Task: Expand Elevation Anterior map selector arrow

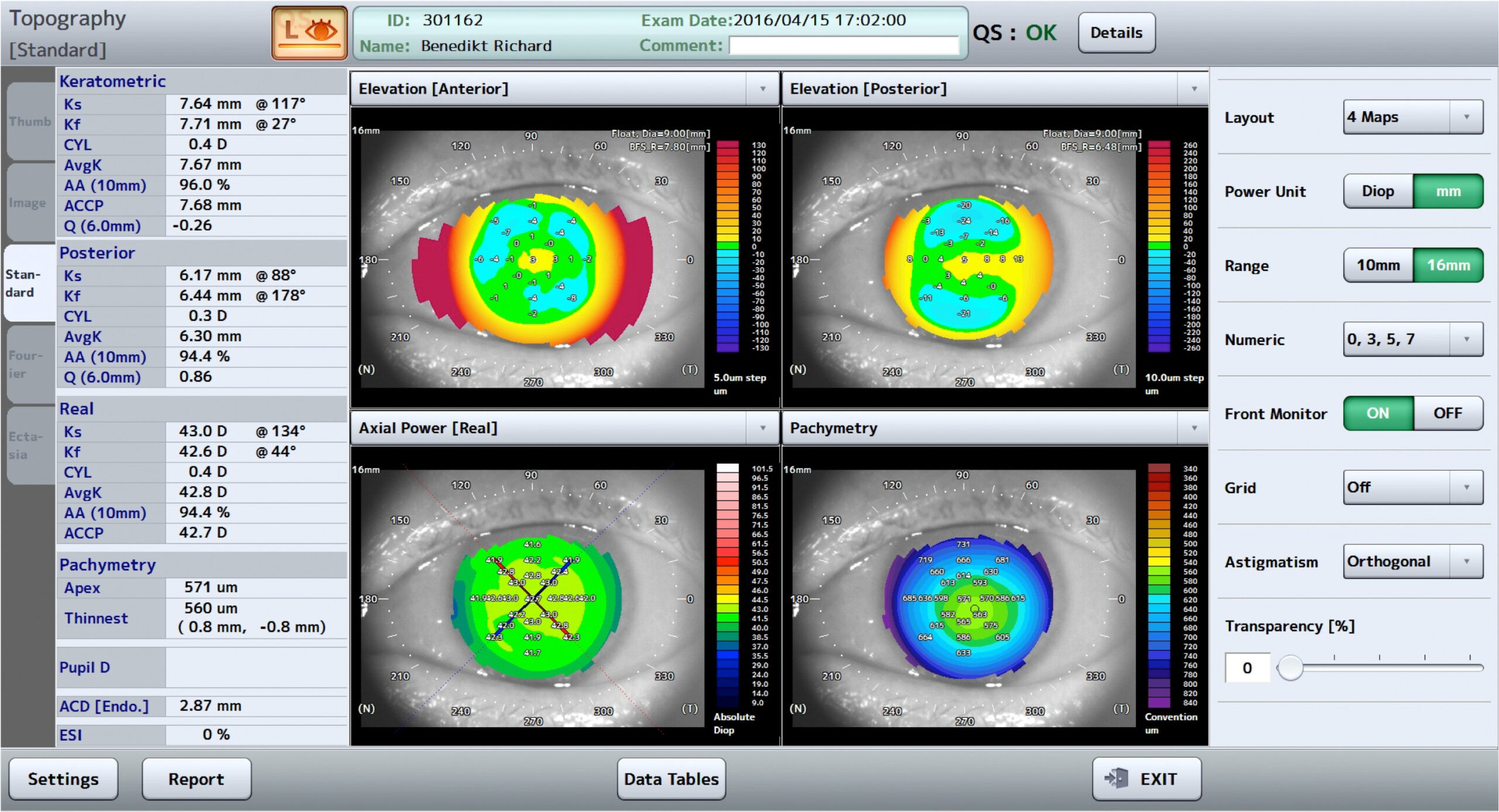Action: pyautogui.click(x=762, y=89)
